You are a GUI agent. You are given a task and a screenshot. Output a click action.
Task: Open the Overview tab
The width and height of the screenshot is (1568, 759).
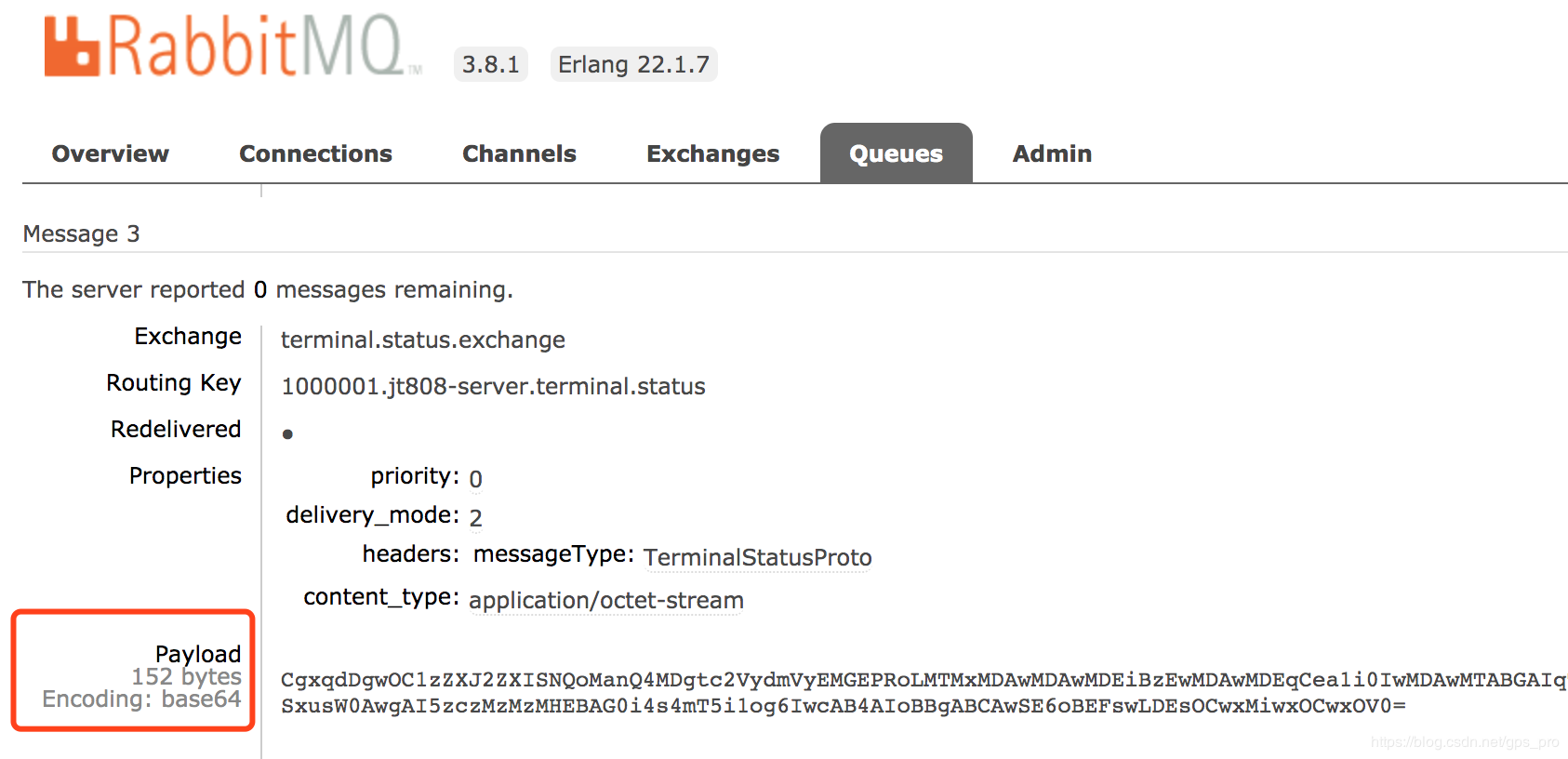[111, 153]
